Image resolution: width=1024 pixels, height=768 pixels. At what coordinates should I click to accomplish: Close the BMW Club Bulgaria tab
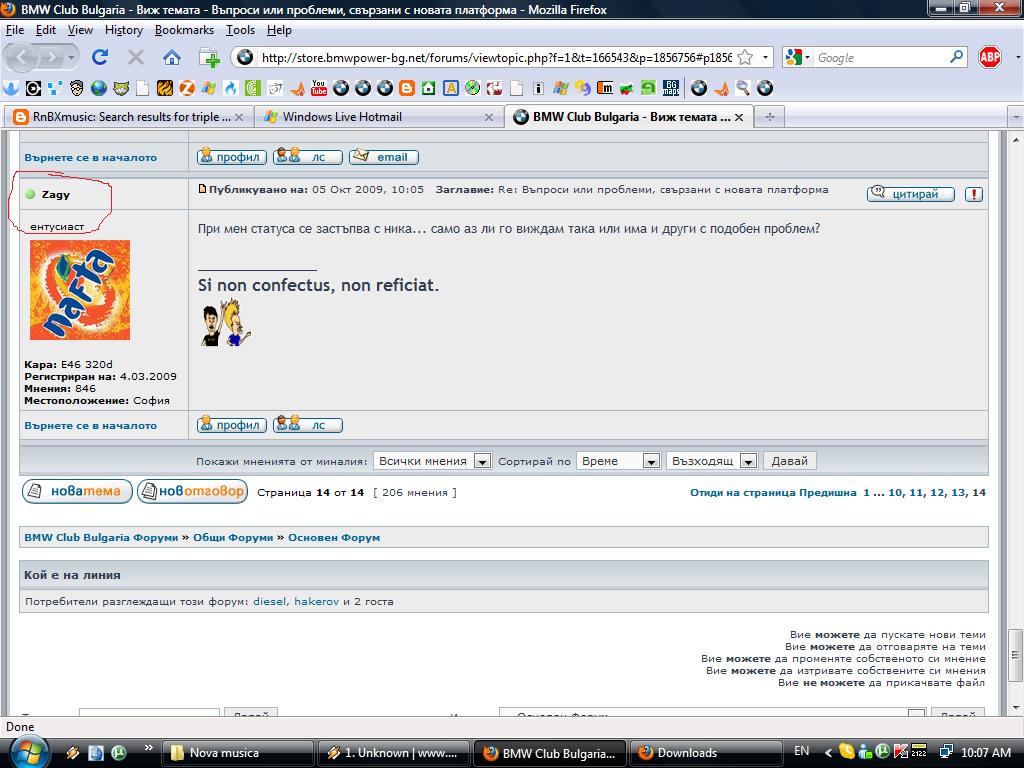(739, 117)
